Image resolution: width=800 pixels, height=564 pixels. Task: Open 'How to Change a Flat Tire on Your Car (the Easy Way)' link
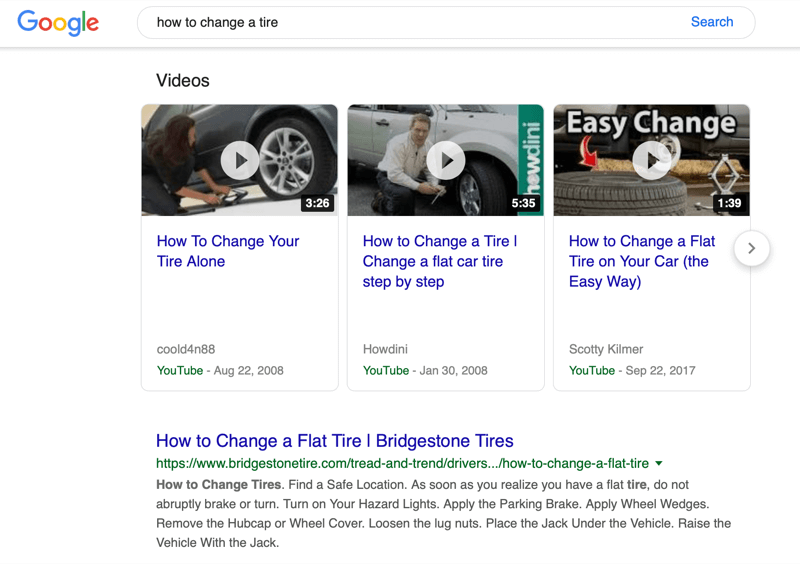642,261
